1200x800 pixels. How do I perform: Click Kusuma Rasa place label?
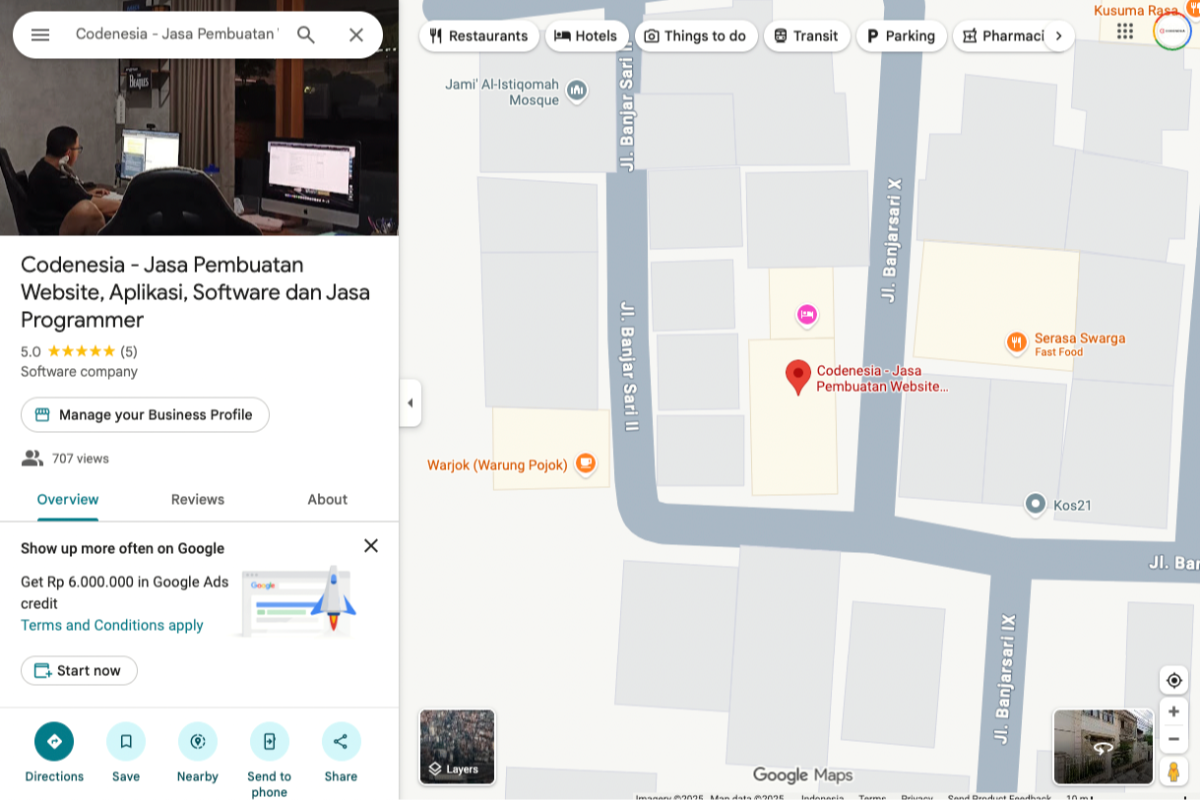[1135, 10]
